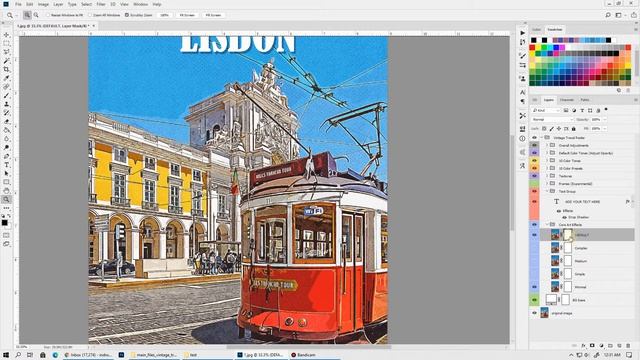Click the Fill percentage field
The image size is (640, 360).
(x=596, y=129)
